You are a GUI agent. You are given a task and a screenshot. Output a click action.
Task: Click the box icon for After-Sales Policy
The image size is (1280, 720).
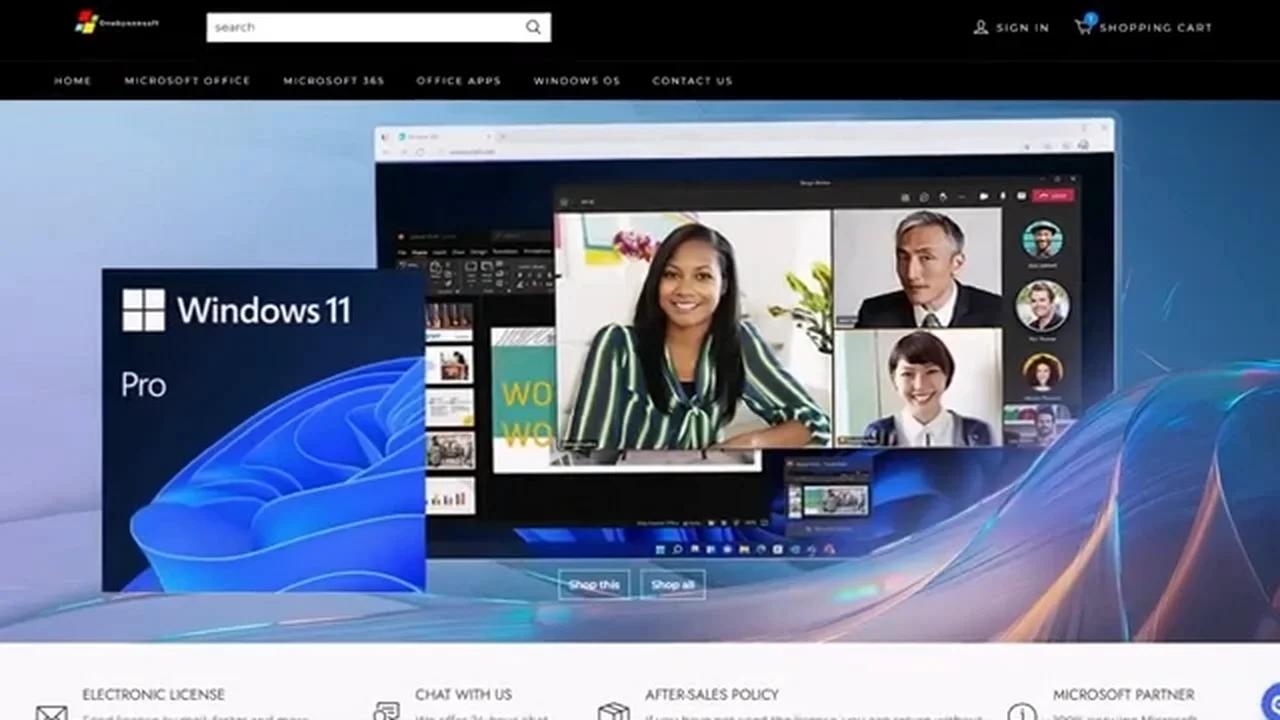coord(613,711)
